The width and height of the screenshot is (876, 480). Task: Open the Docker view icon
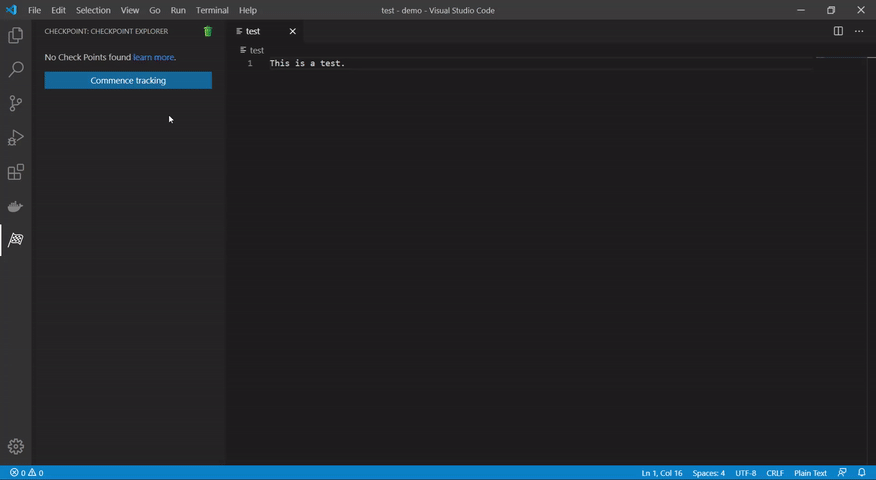[16, 206]
